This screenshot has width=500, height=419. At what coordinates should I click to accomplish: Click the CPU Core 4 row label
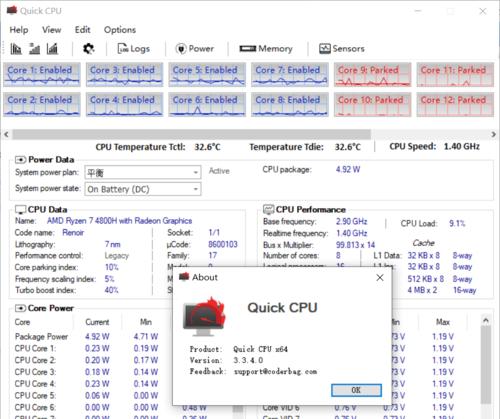tap(35, 384)
